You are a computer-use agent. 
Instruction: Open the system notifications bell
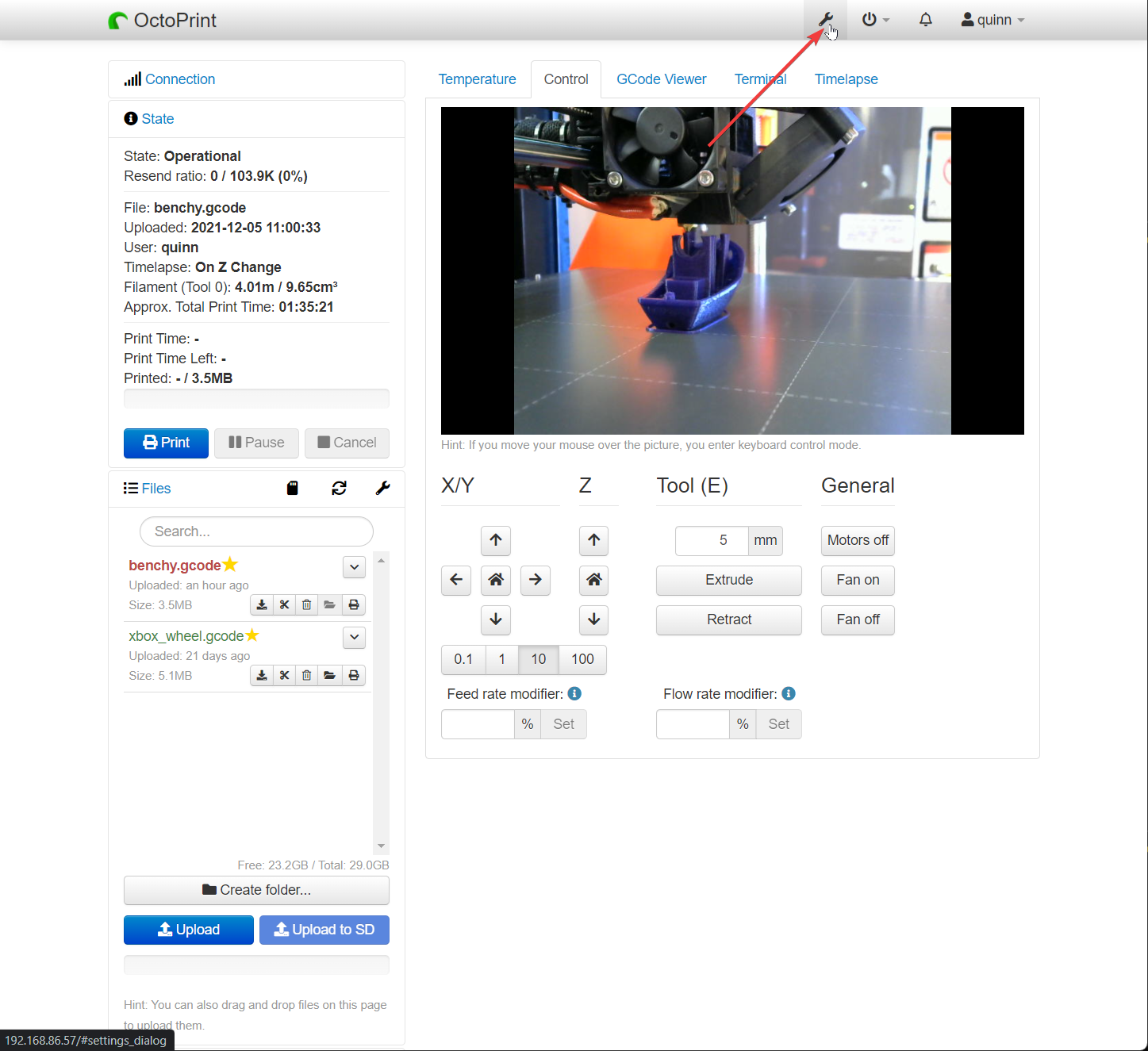tap(925, 19)
